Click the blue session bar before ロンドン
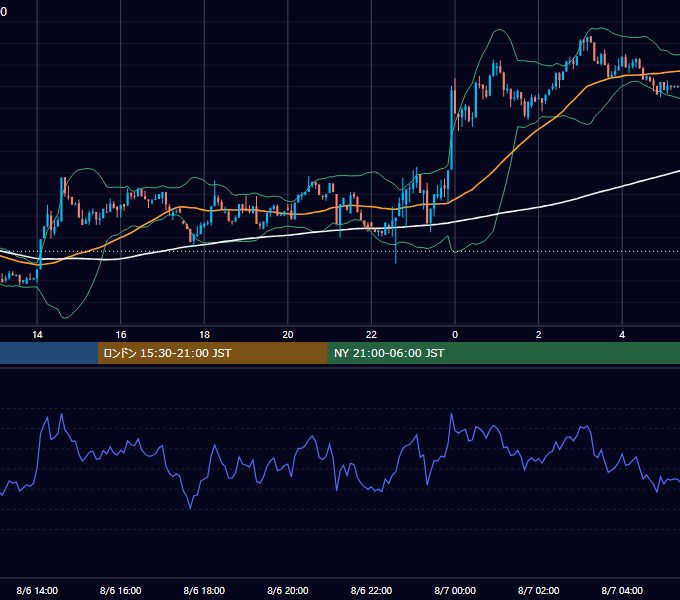The width and height of the screenshot is (680, 600). tap(49, 353)
